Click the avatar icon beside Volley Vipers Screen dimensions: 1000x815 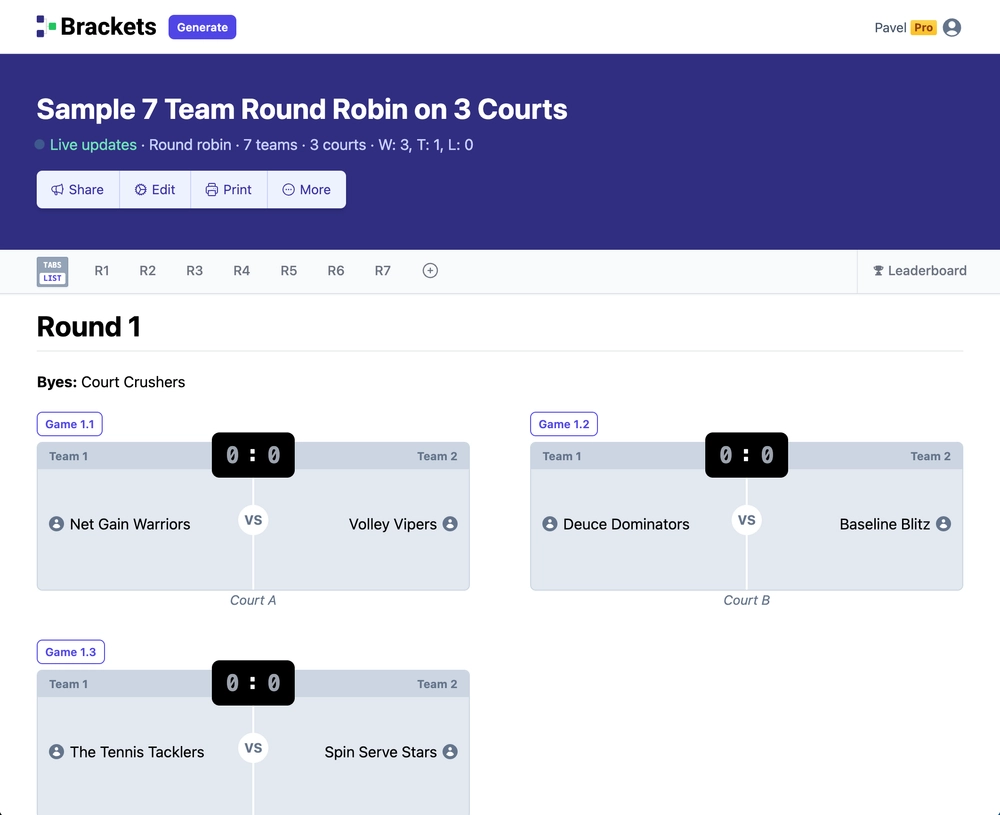tap(450, 524)
